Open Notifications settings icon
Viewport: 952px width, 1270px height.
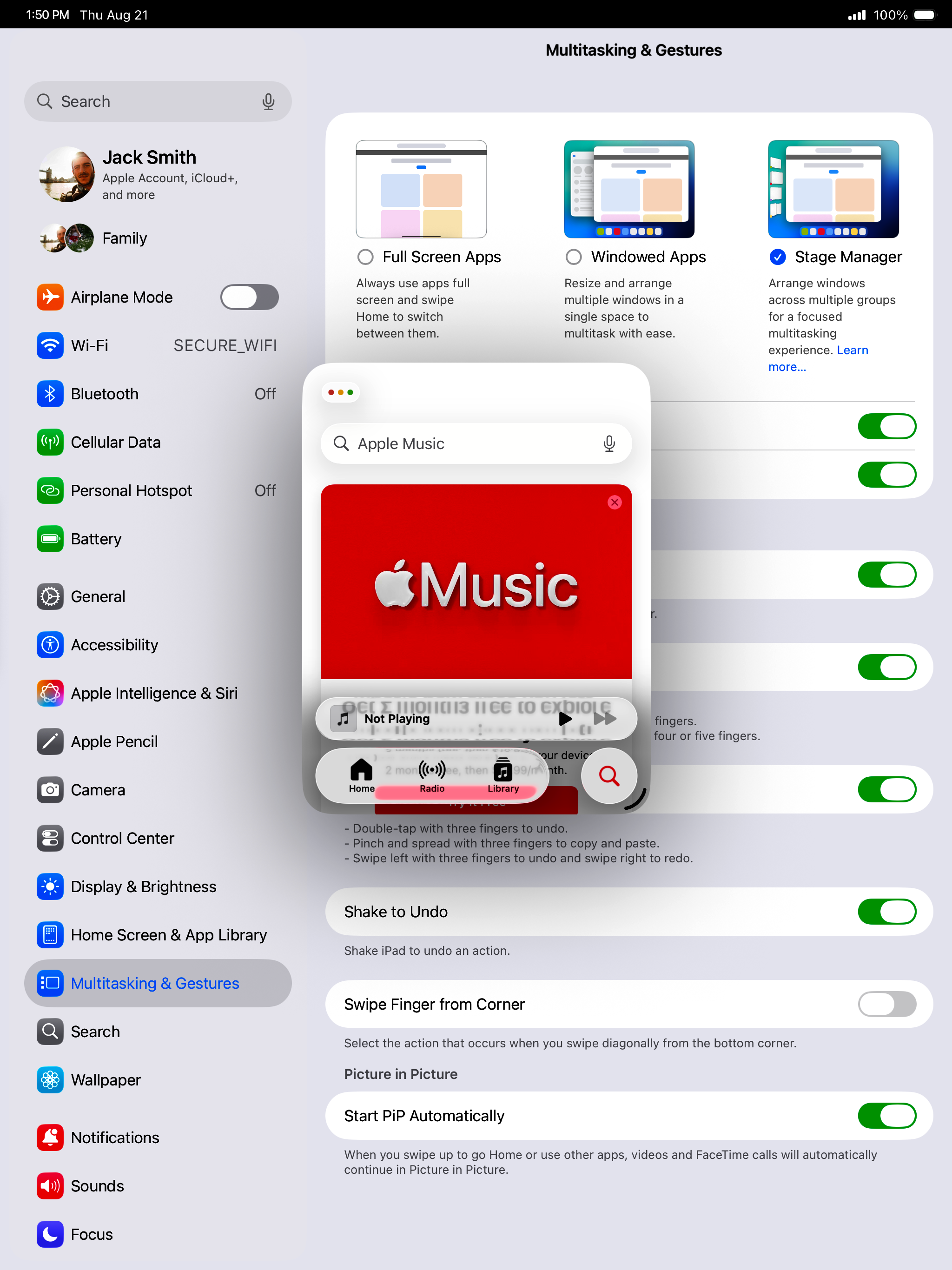coord(50,1138)
